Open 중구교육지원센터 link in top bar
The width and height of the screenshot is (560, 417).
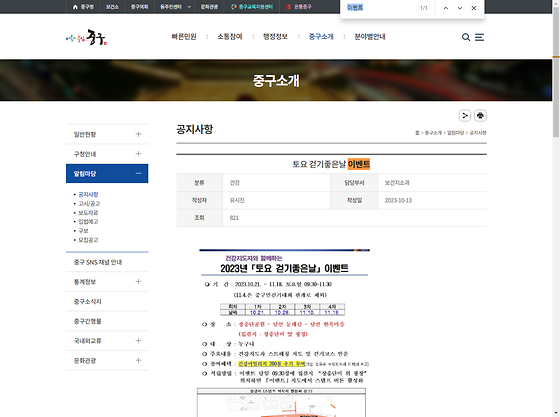pos(252,7)
